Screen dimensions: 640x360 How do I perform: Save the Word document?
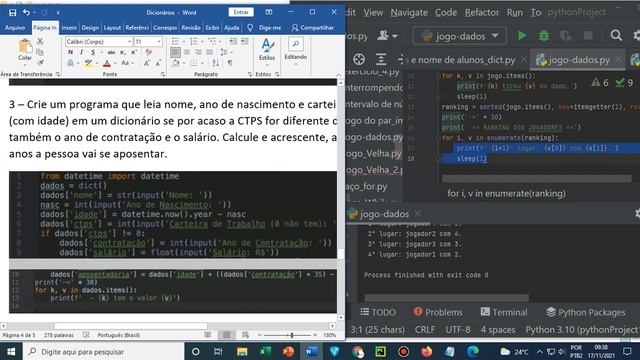click(13, 13)
